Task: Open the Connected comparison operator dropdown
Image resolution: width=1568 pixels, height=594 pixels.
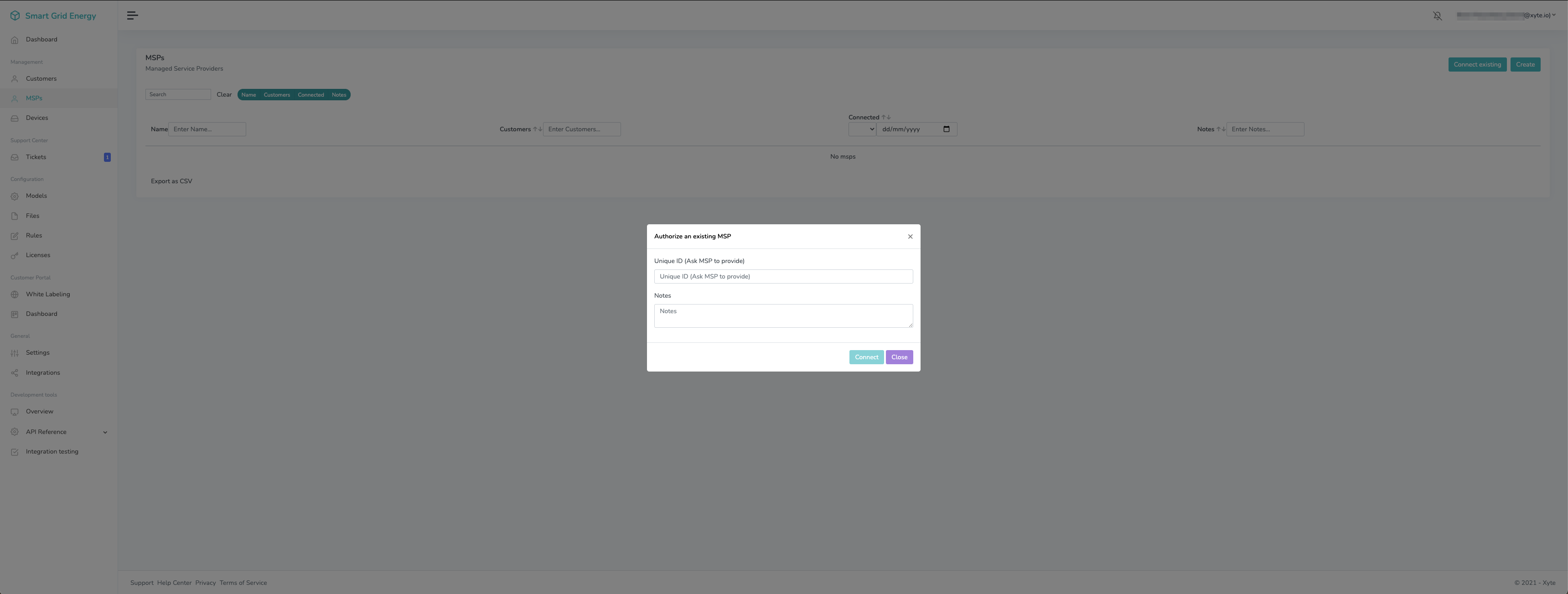Action: click(x=862, y=129)
